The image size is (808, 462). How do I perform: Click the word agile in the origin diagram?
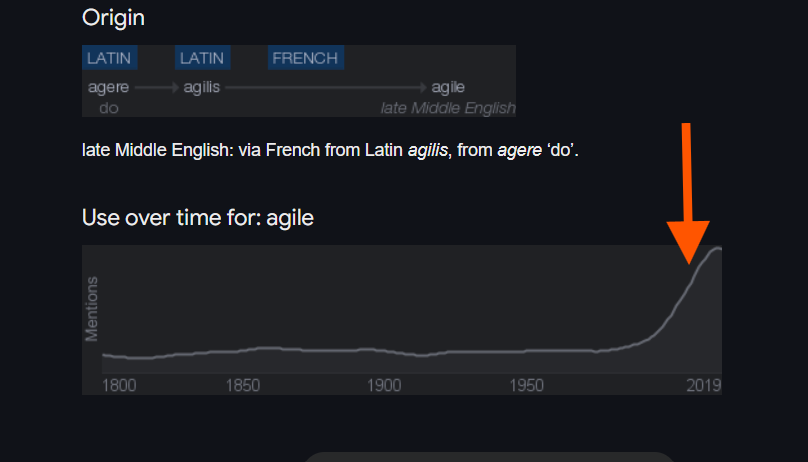(x=448, y=88)
